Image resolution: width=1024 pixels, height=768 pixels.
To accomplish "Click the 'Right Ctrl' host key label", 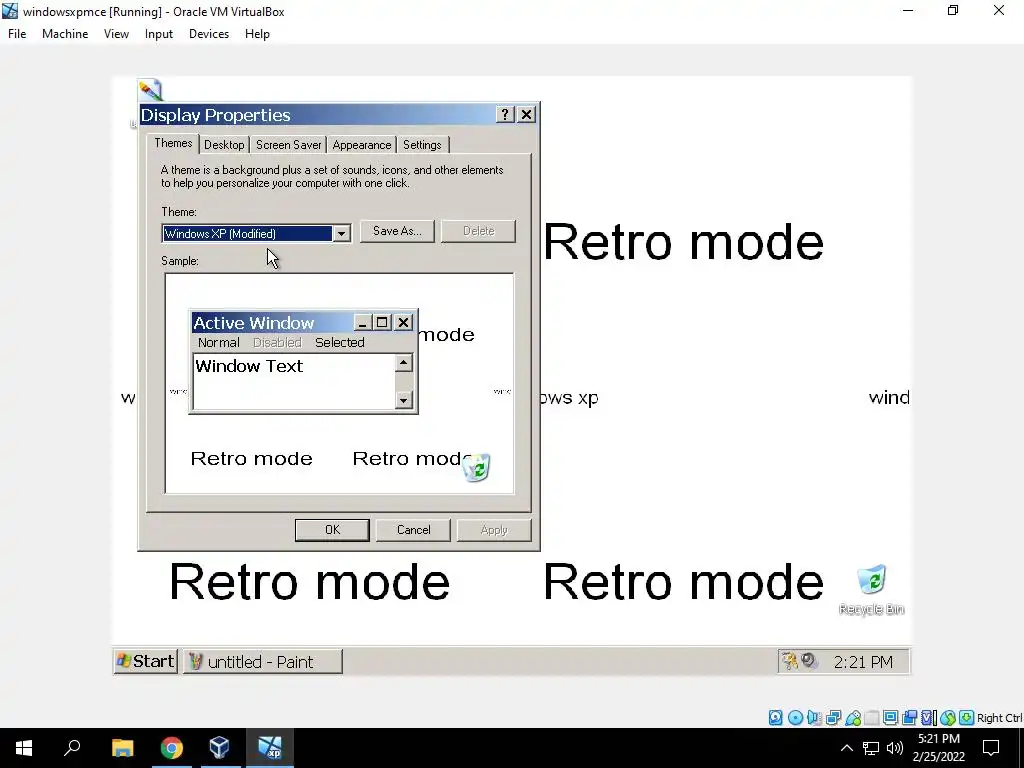I will click(x=999, y=718).
